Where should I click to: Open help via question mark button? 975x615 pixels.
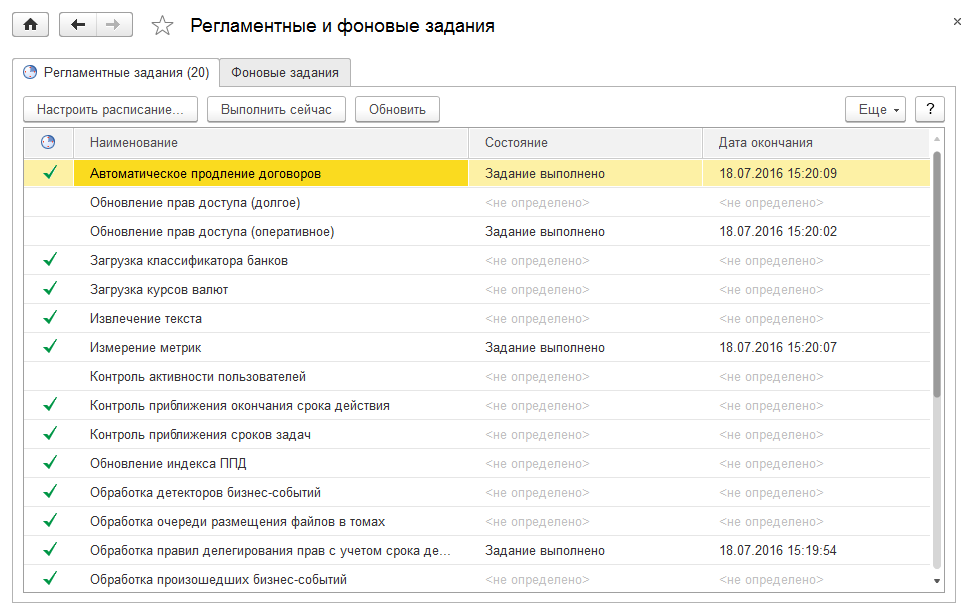pyautogui.click(x=930, y=109)
